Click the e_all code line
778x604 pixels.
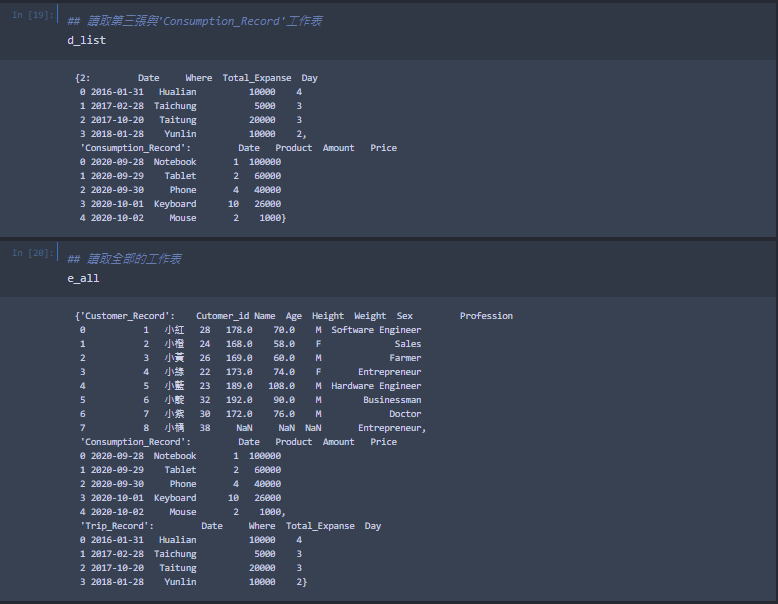(83, 278)
